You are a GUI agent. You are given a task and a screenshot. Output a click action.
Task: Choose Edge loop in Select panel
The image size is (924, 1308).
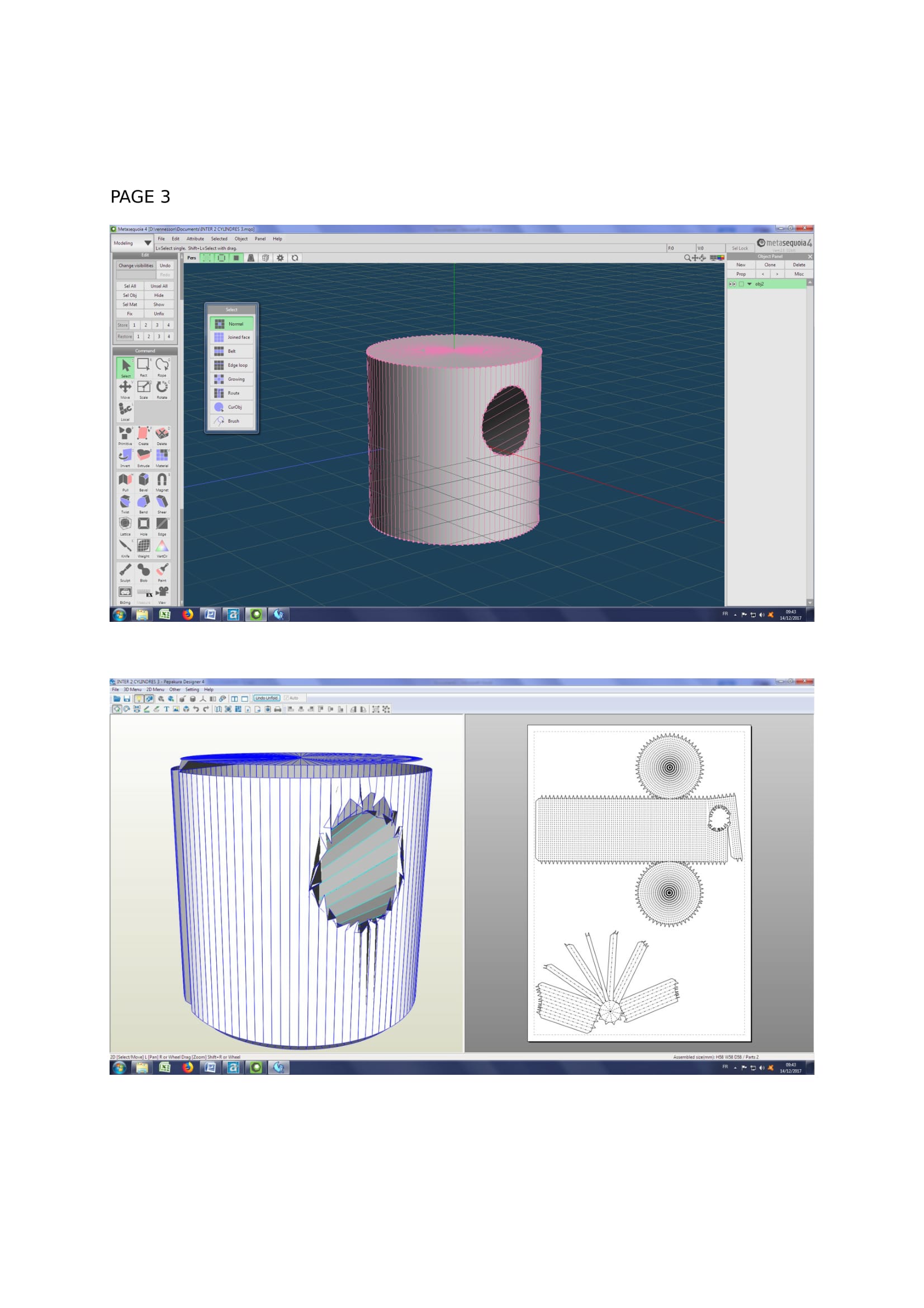click(x=232, y=365)
